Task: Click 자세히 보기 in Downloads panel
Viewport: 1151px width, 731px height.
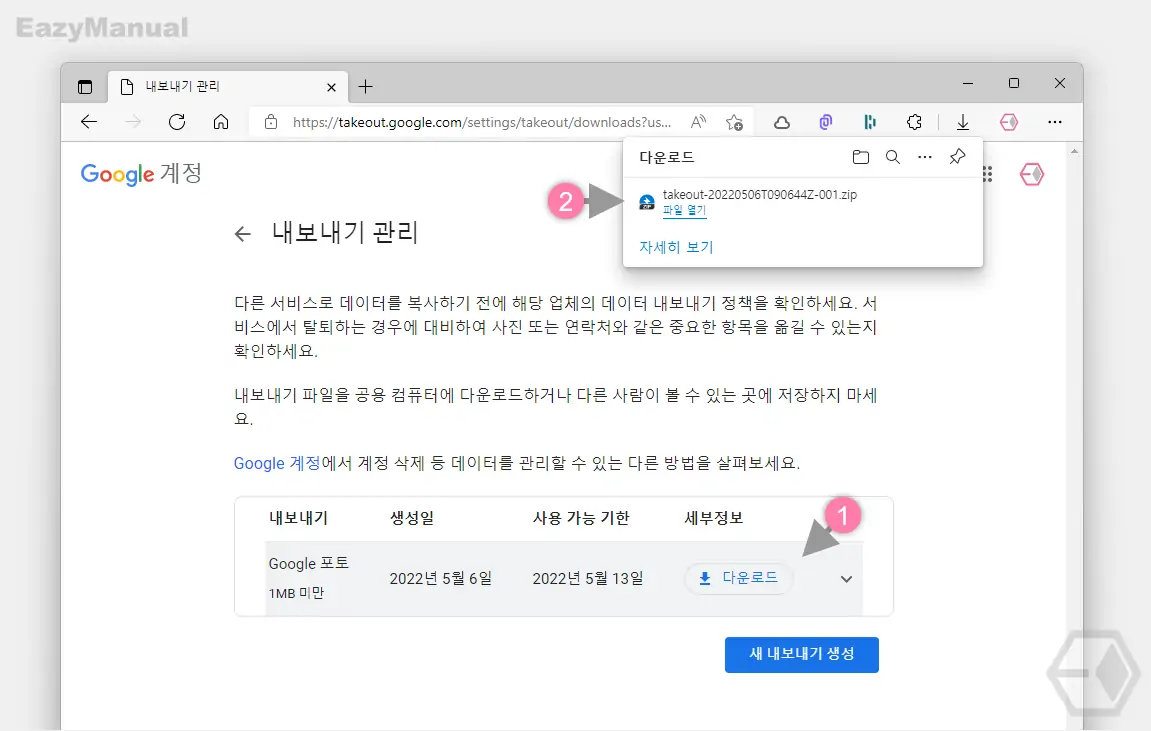Action: click(x=676, y=247)
